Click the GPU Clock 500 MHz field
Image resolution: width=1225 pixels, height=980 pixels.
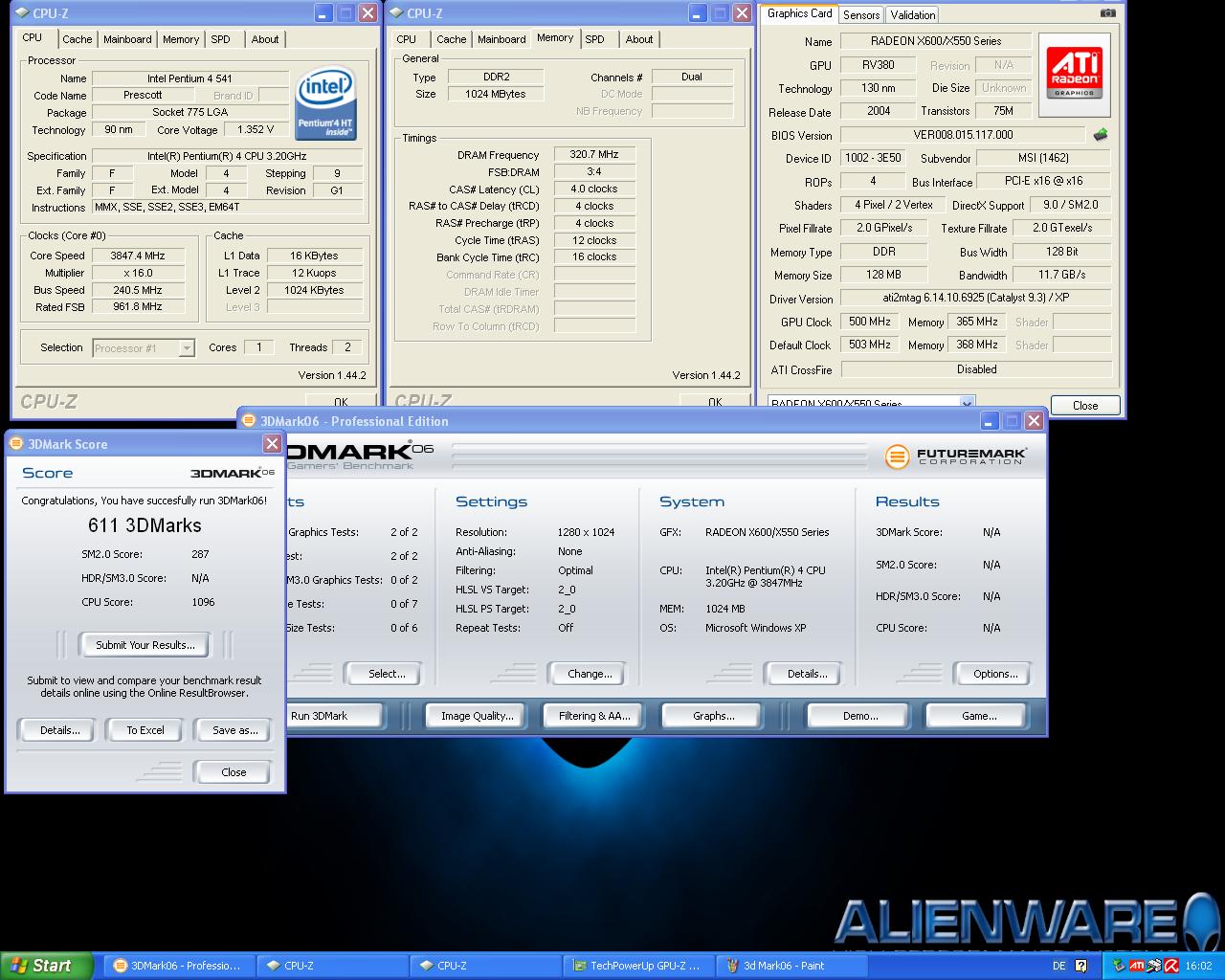tap(870, 322)
